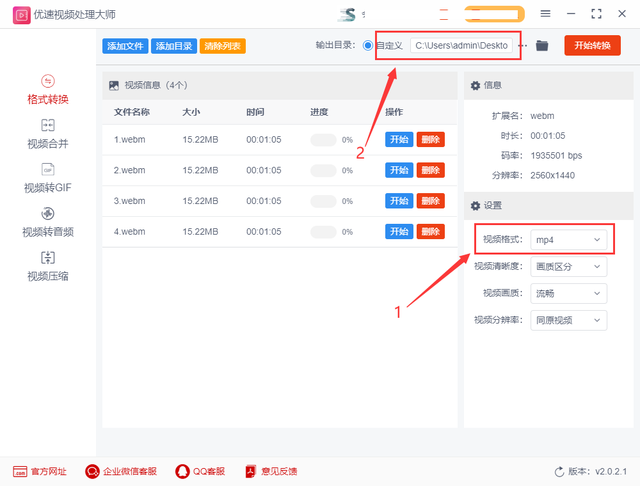The height and width of the screenshot is (486, 640).
Task: Expand the 视频画质 流畅 dropdown
Action: [569, 293]
